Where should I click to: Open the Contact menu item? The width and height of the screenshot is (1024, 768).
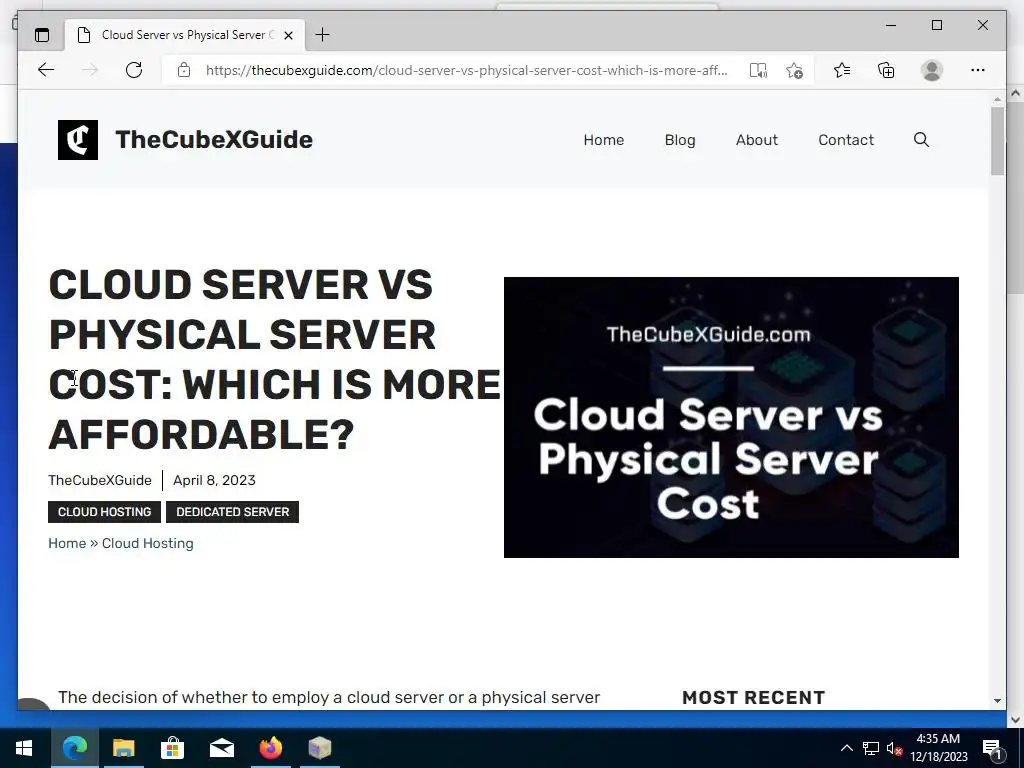tap(846, 140)
